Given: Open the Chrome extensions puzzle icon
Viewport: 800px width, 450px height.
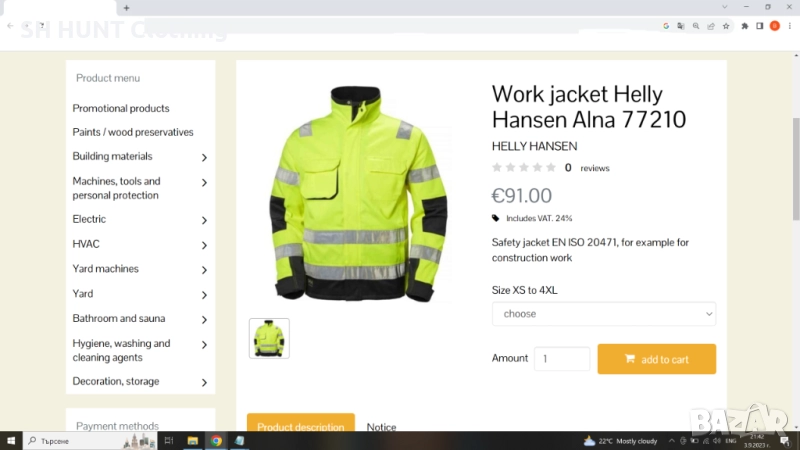Looking at the screenshot, I should tap(745, 26).
